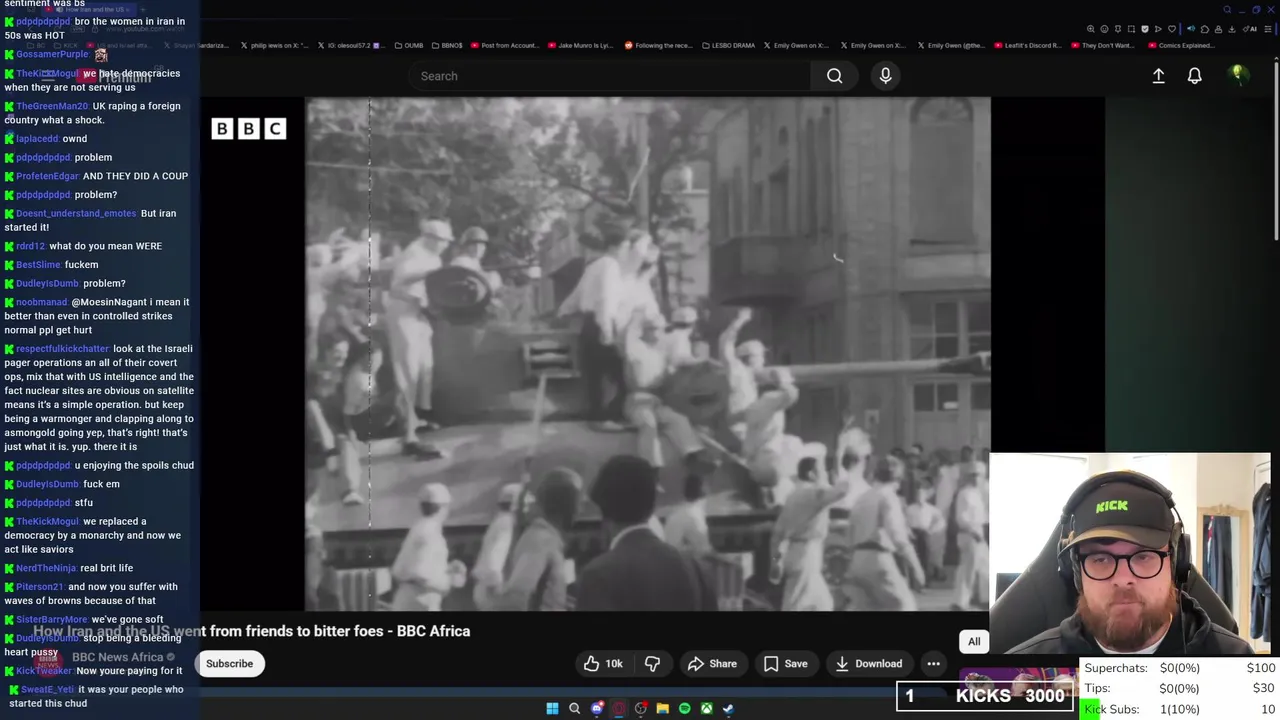
Task: Open the 'philip lewis on X' bookmark
Action: (x=273, y=45)
